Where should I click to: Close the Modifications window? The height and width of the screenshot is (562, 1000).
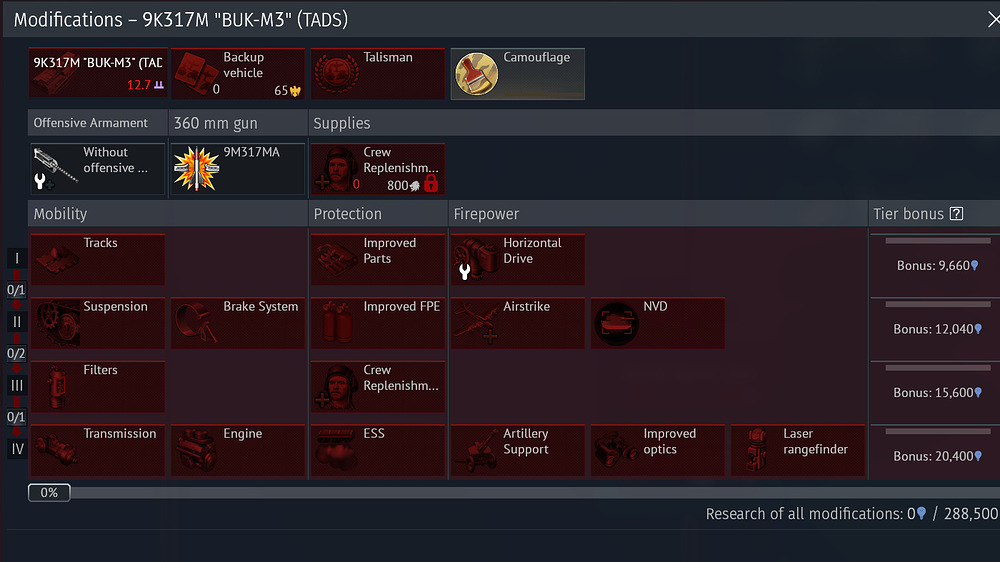[x=994, y=20]
